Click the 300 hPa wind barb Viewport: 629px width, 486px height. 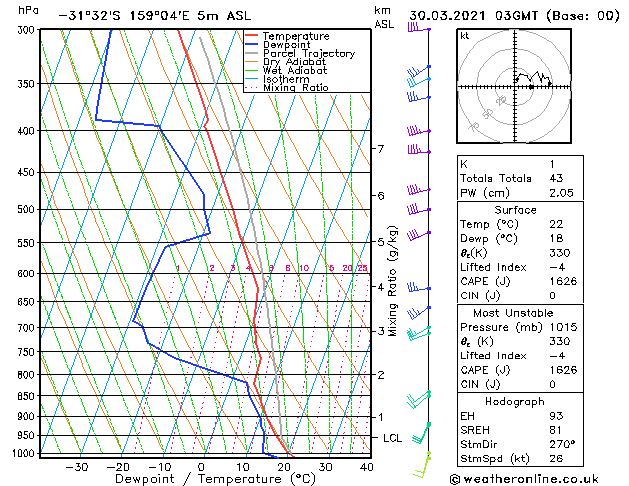click(x=419, y=28)
